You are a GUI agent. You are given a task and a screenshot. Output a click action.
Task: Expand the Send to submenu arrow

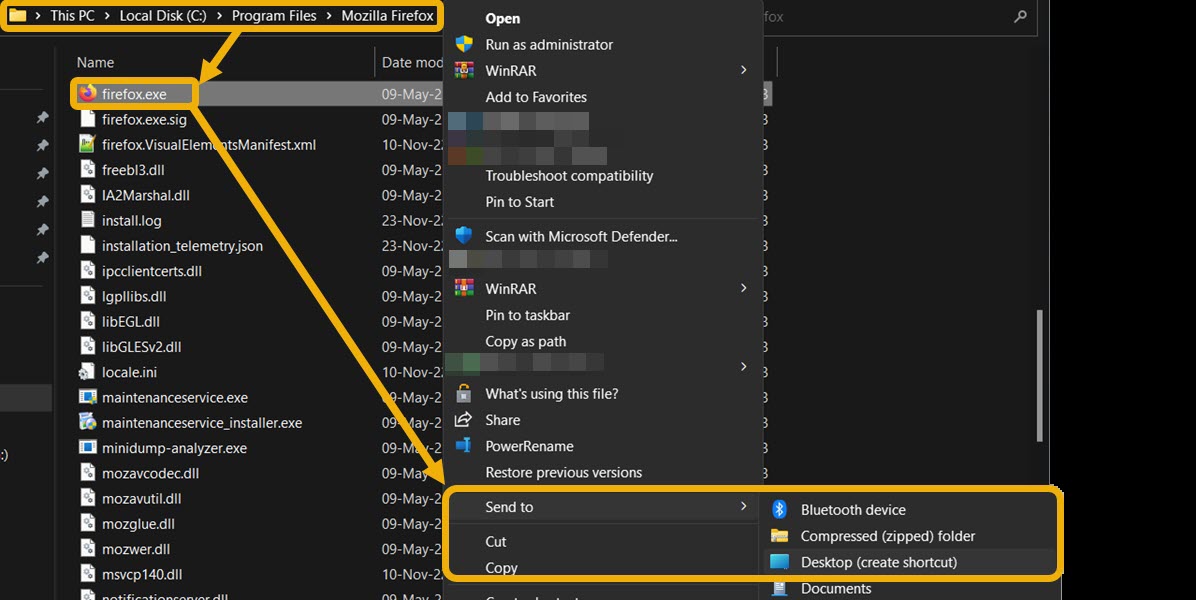743,507
